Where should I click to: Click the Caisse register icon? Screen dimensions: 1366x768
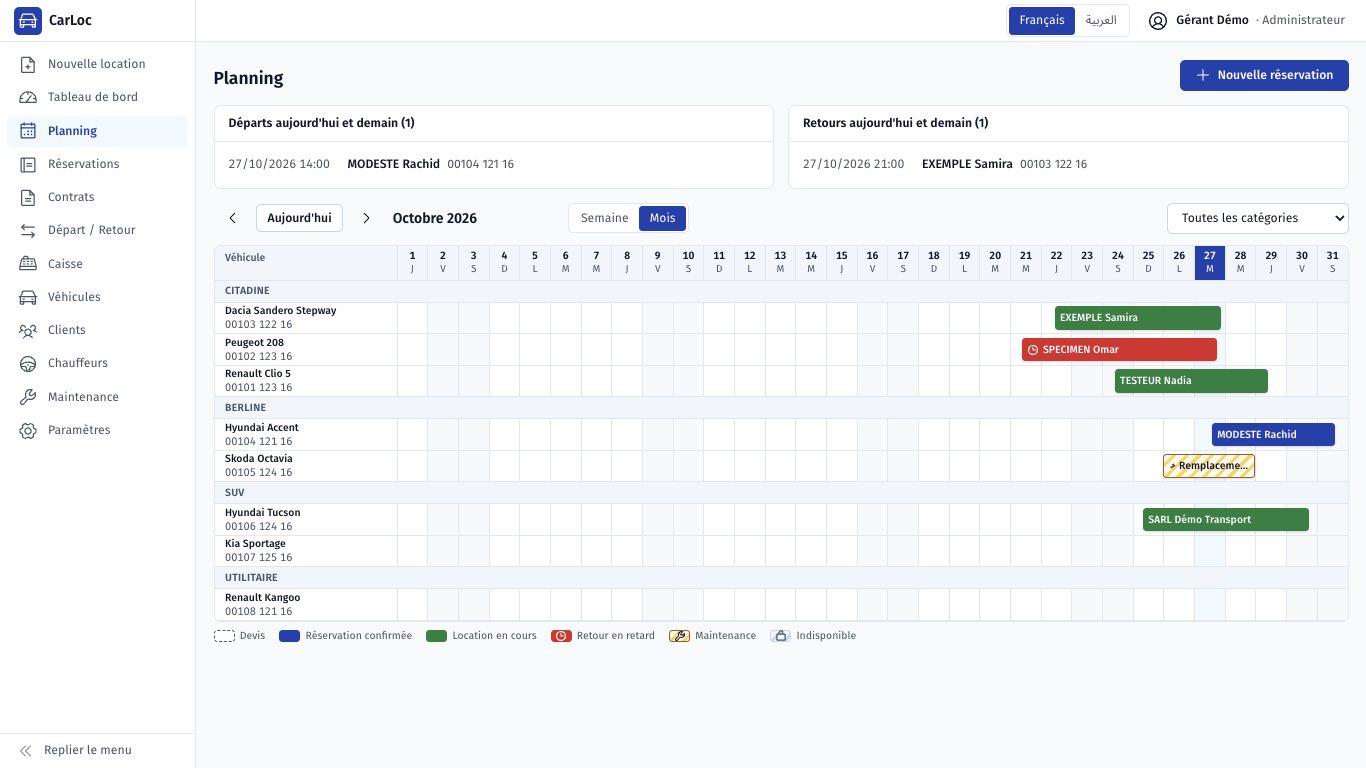point(28,264)
